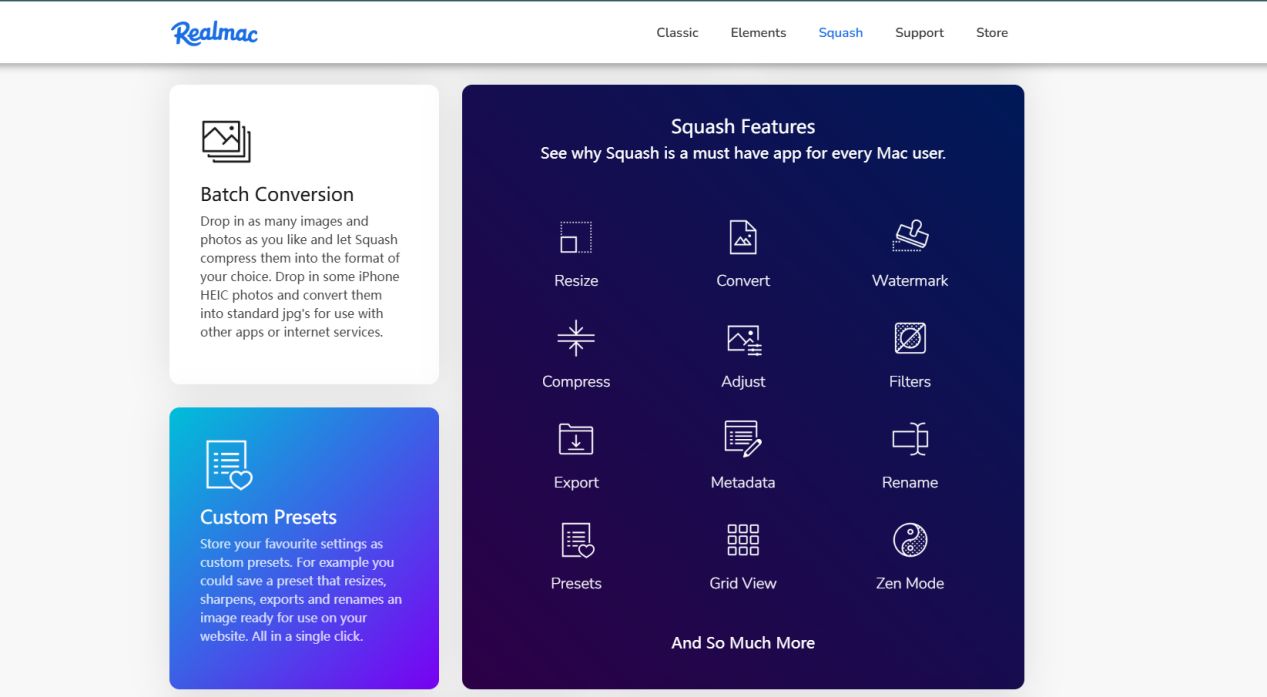
Task: Click the Custom Presets heading
Action: click(x=268, y=518)
